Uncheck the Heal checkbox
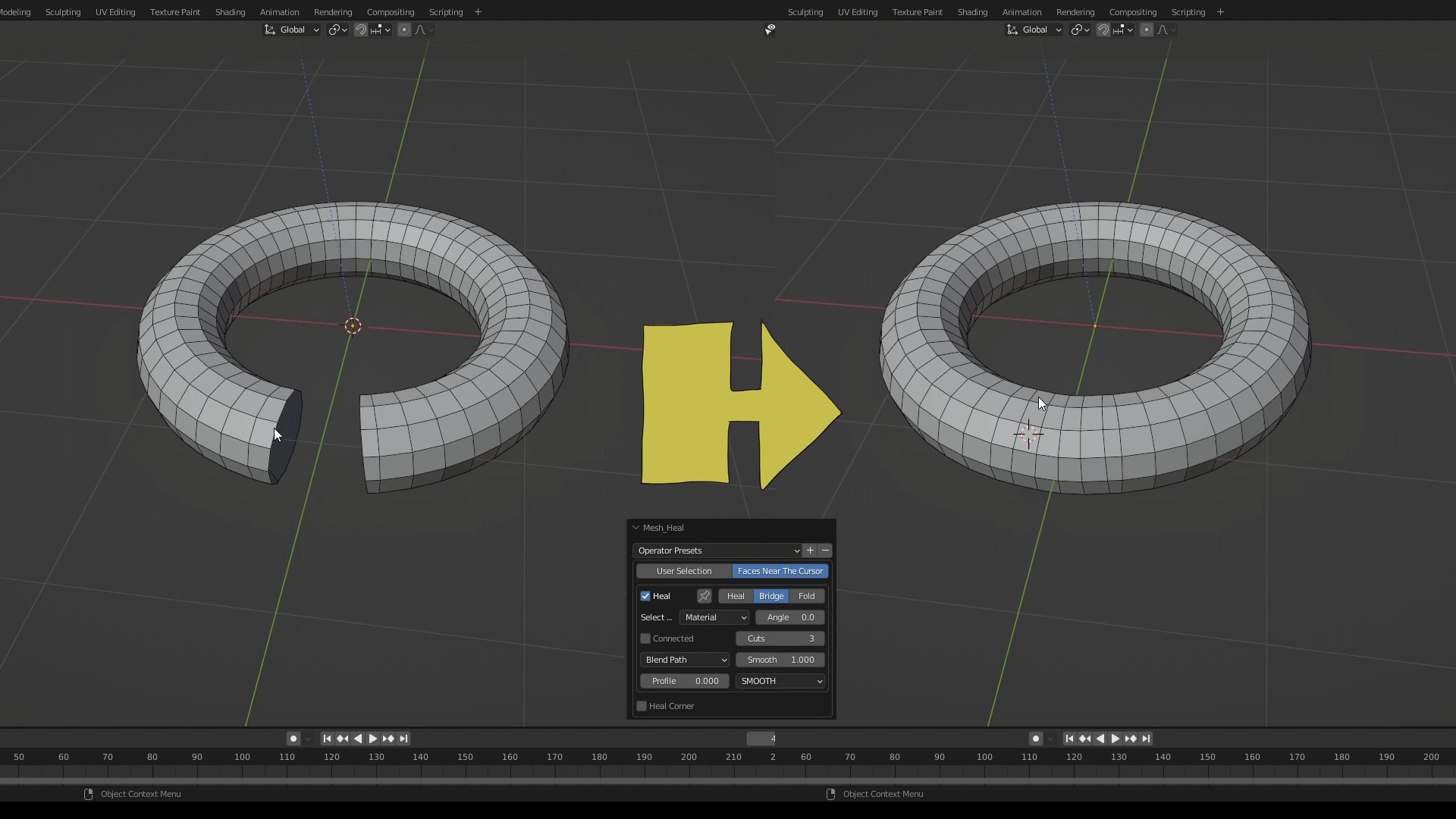 pyautogui.click(x=645, y=596)
